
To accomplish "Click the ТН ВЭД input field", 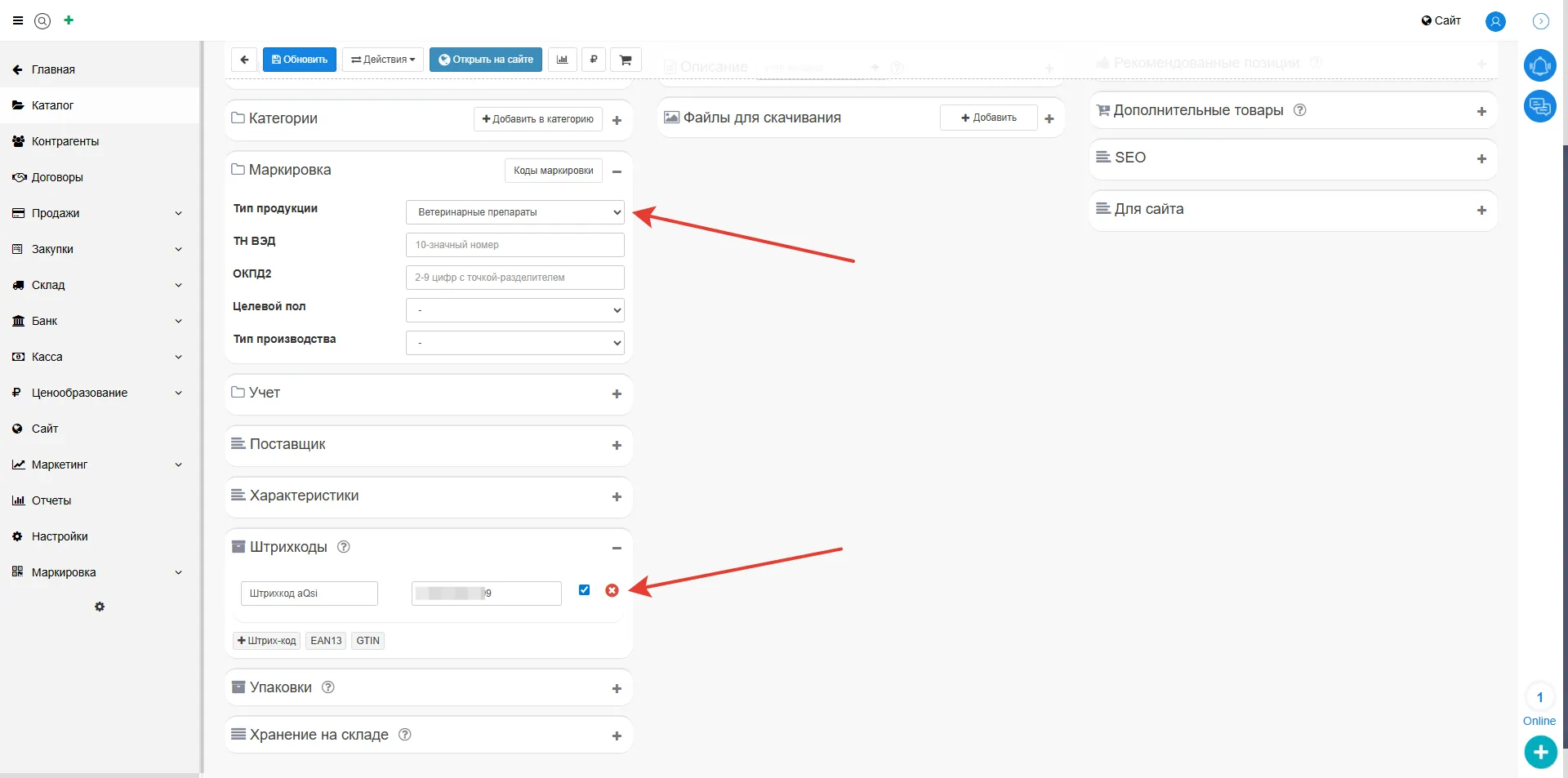I will pos(514,245).
